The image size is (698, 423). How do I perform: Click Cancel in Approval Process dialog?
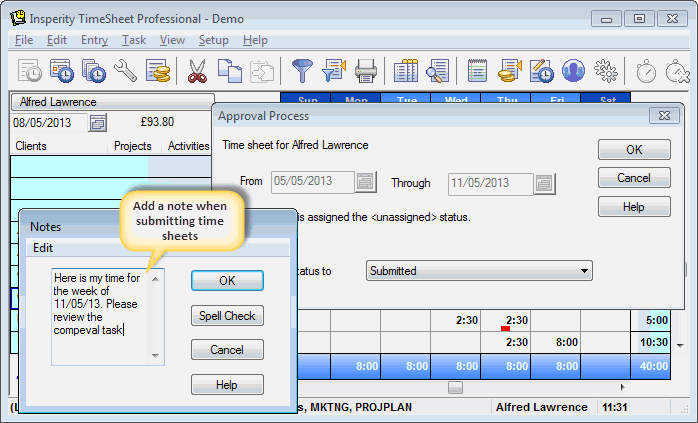pos(634,178)
